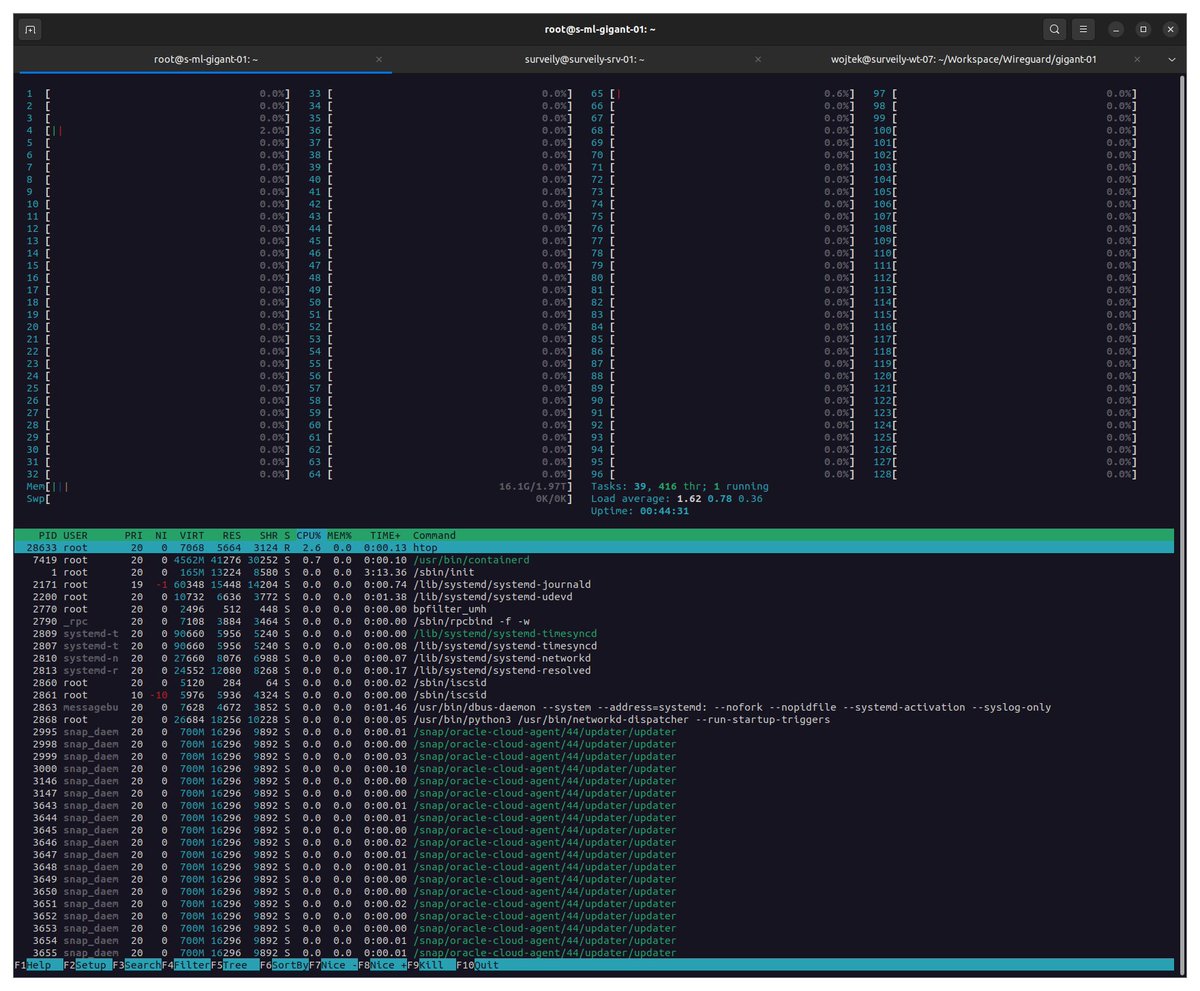This screenshot has width=1200, height=991.
Task: Sort by the MEM% column header
Action: (x=339, y=536)
